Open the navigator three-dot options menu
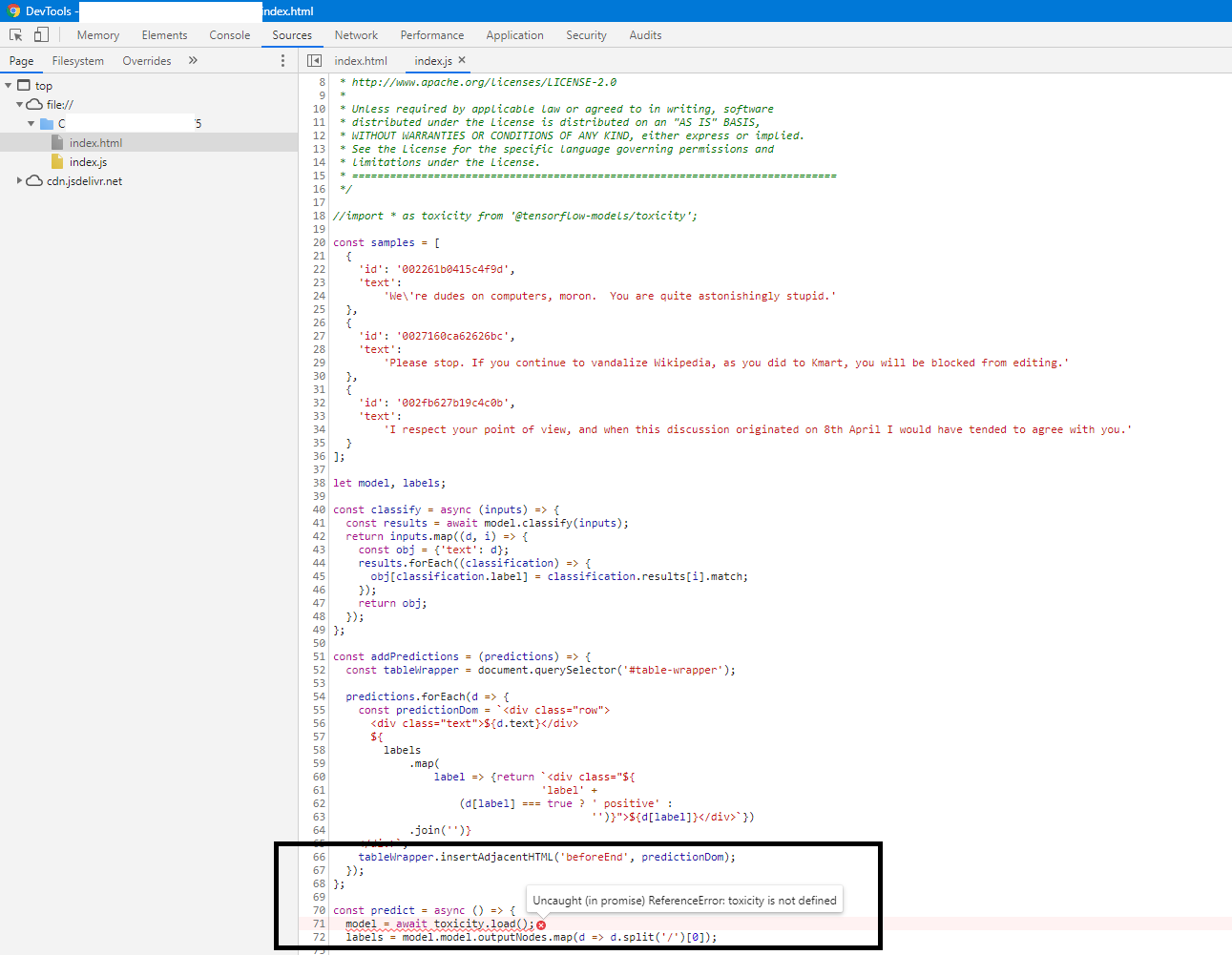1232x955 pixels. click(x=282, y=60)
